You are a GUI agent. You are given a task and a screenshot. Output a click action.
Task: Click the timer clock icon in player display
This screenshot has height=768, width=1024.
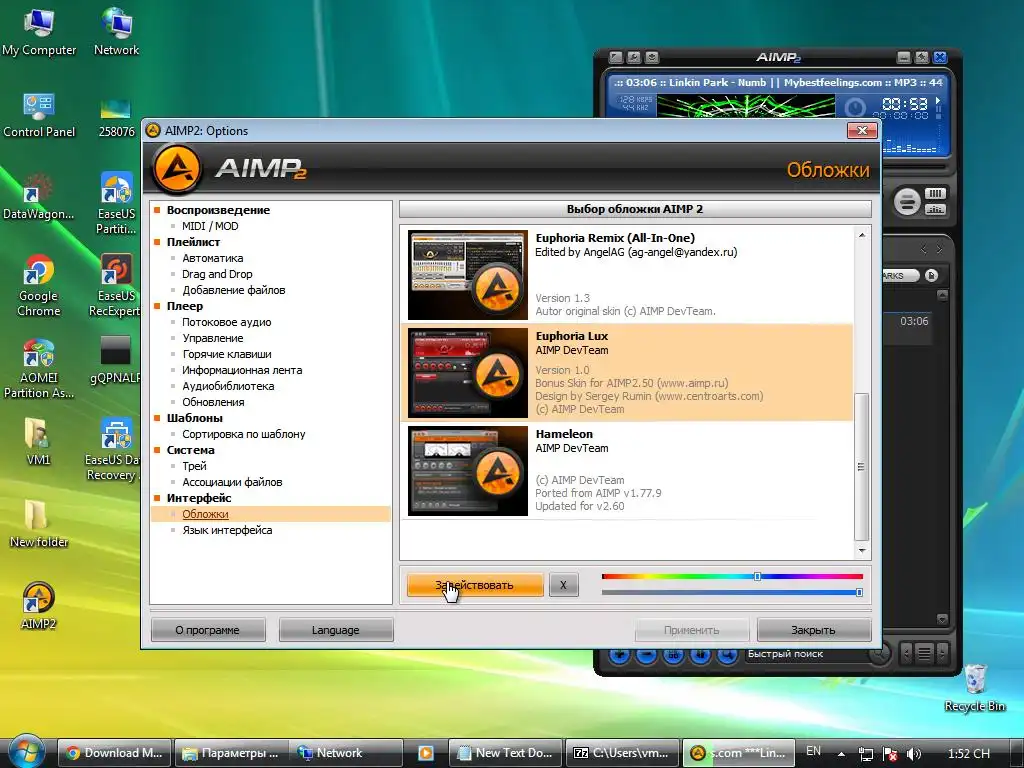(855, 107)
